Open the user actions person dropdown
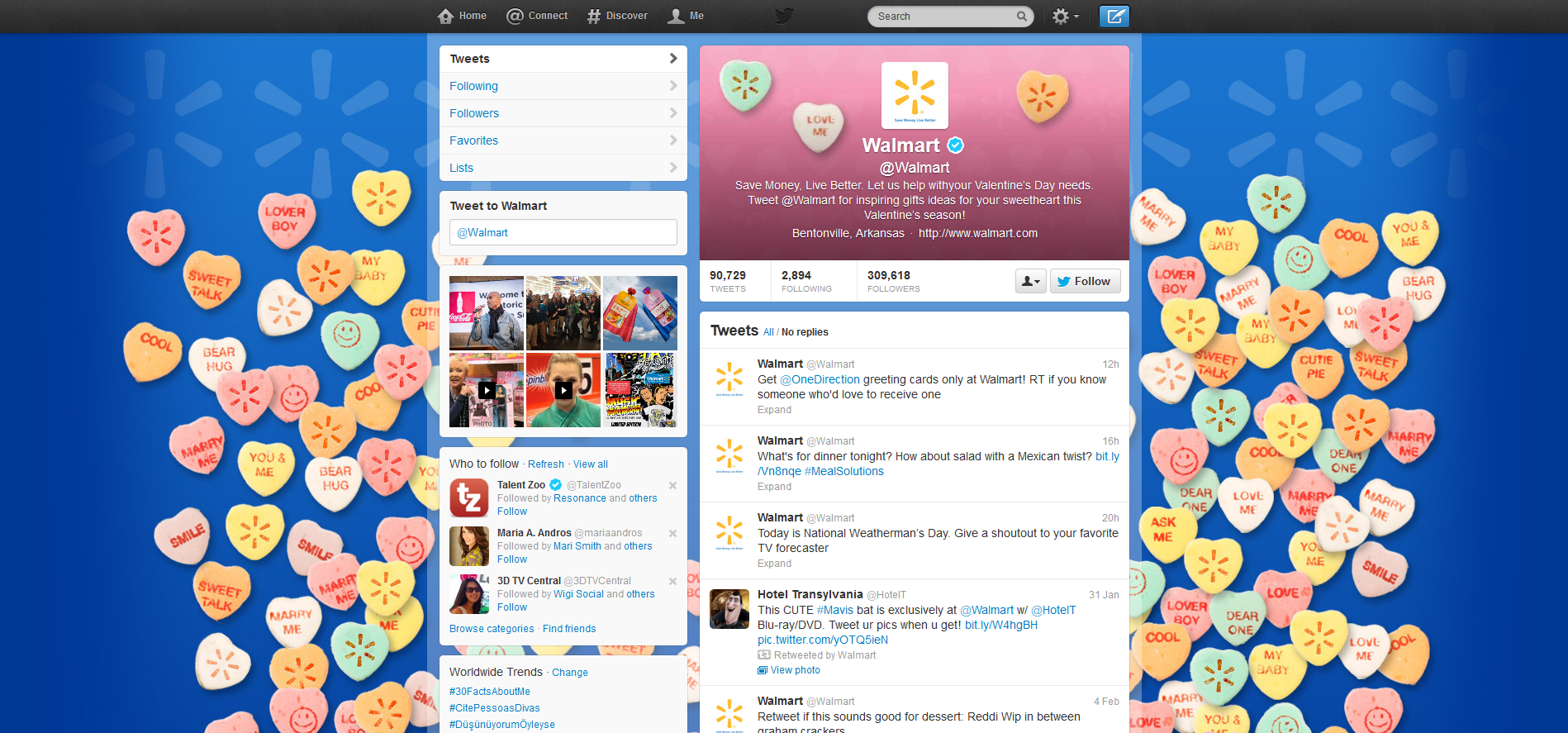 coord(1030,281)
